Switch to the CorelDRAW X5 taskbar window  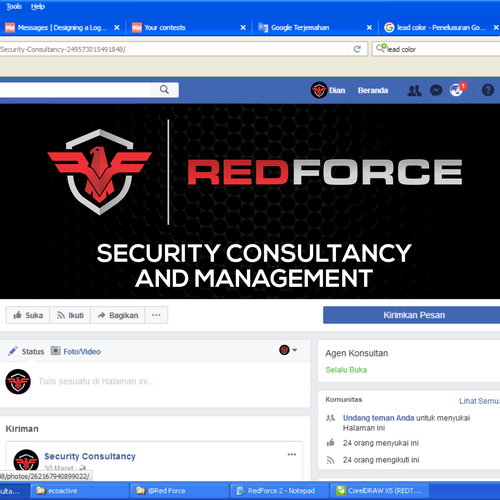(379, 491)
